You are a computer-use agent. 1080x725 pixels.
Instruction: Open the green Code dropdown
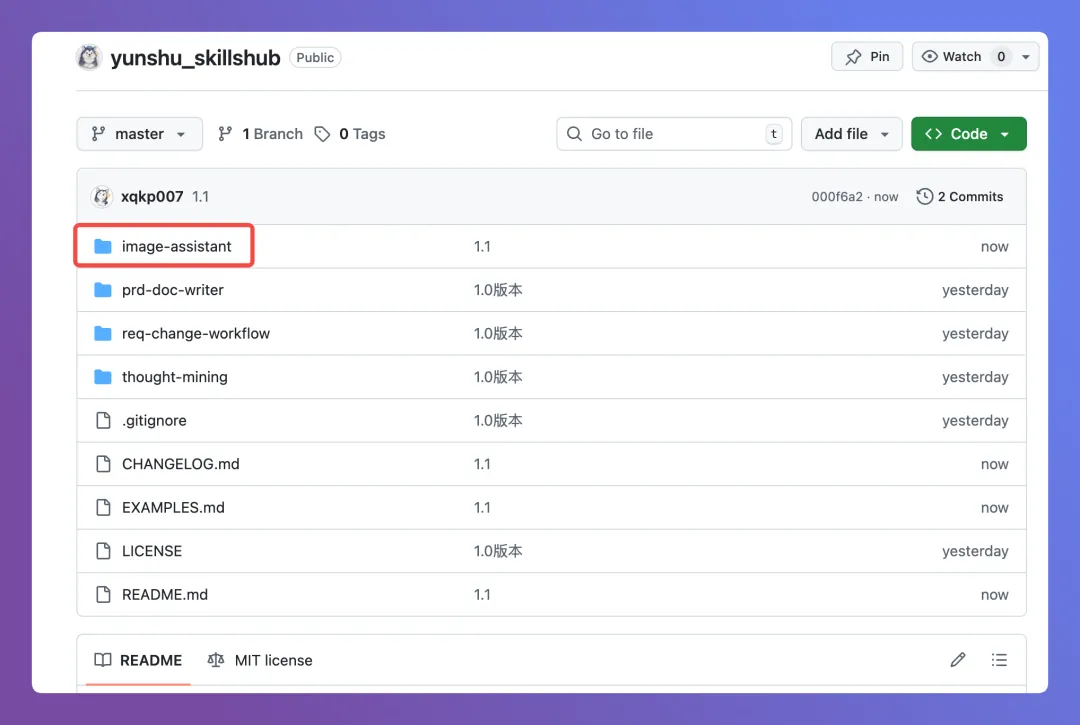click(968, 134)
